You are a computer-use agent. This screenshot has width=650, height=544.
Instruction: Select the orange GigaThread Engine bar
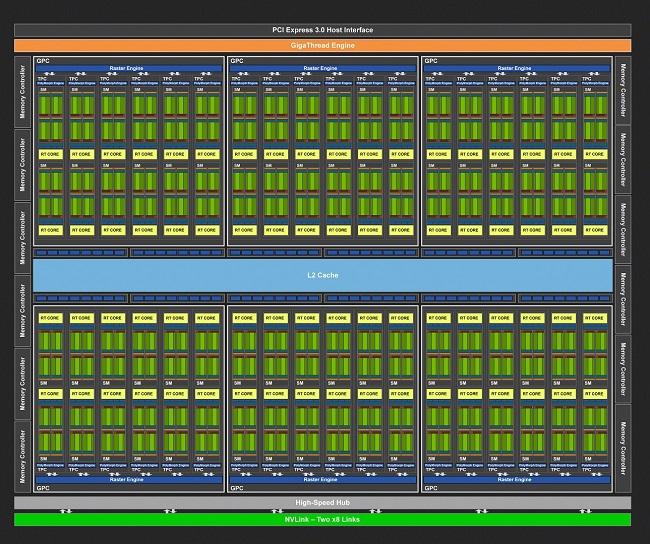323,45
